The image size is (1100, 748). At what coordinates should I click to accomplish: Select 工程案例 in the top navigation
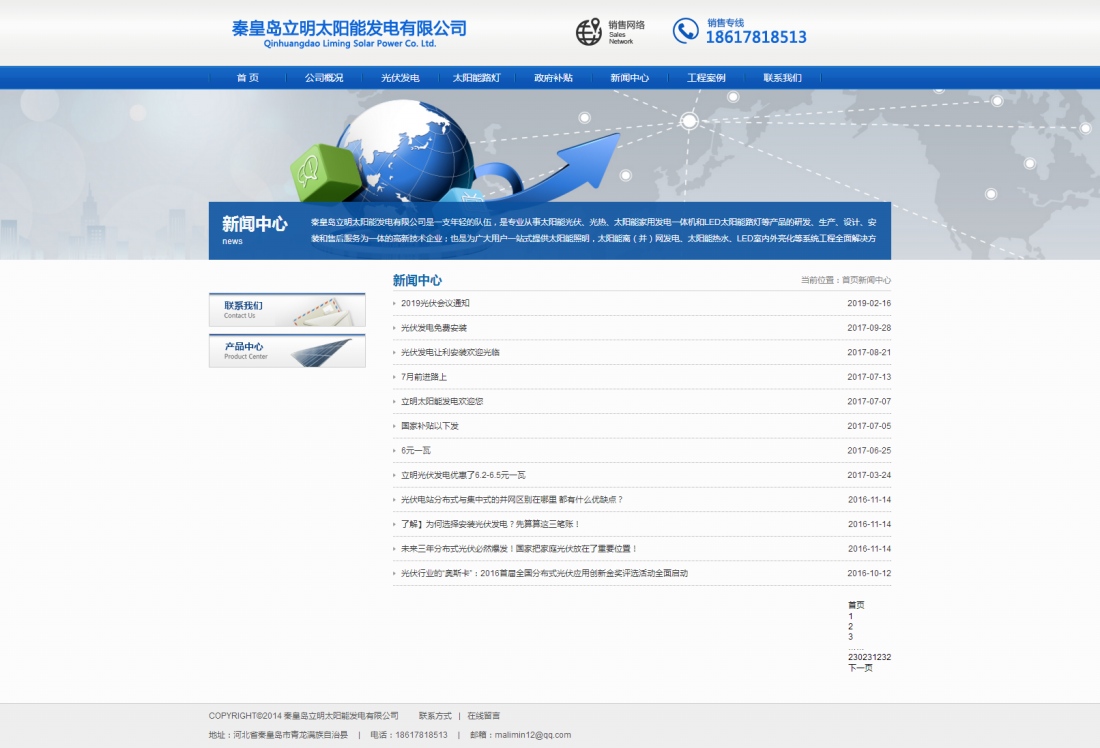click(x=706, y=76)
